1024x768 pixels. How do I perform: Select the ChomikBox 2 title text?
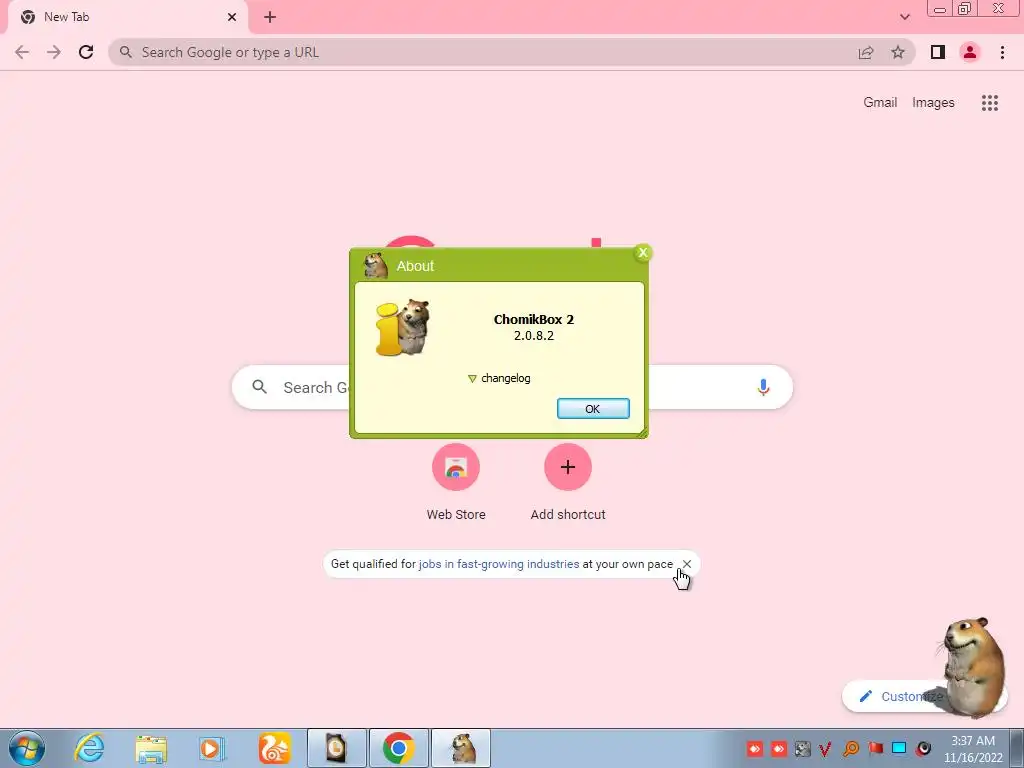coord(534,319)
